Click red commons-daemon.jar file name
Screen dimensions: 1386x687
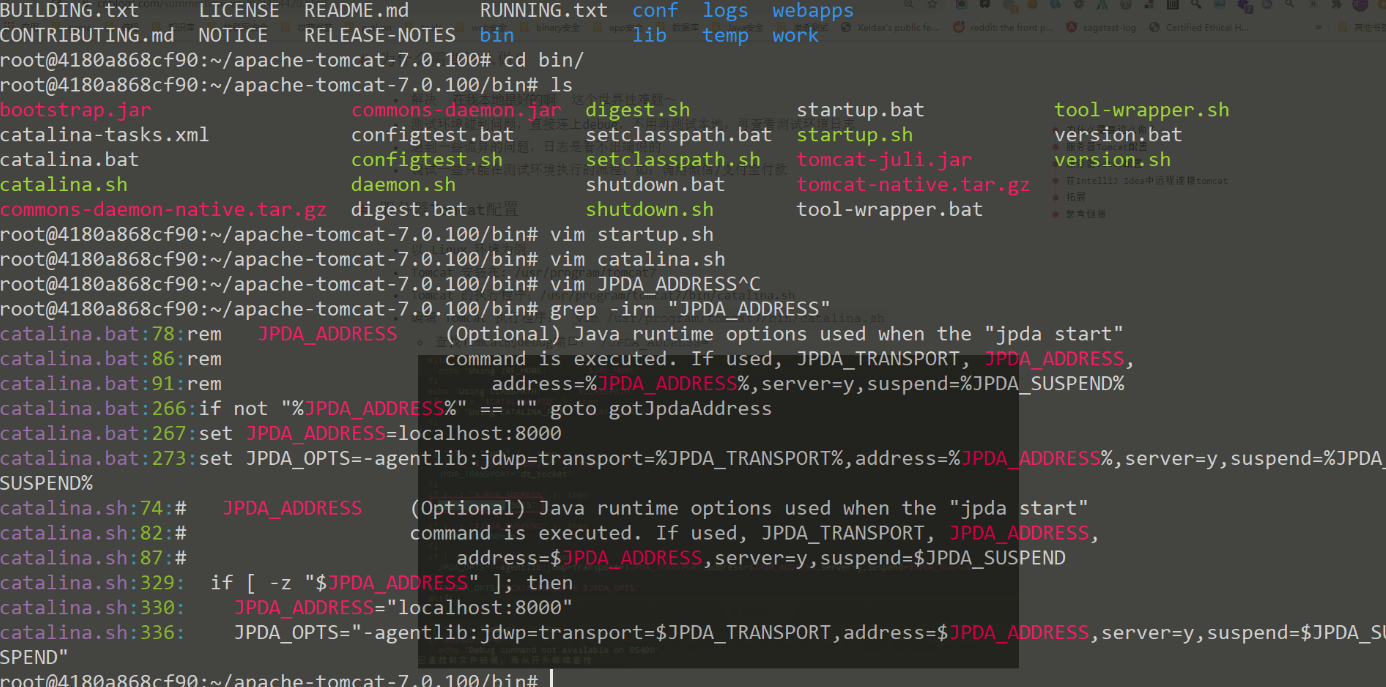point(456,110)
